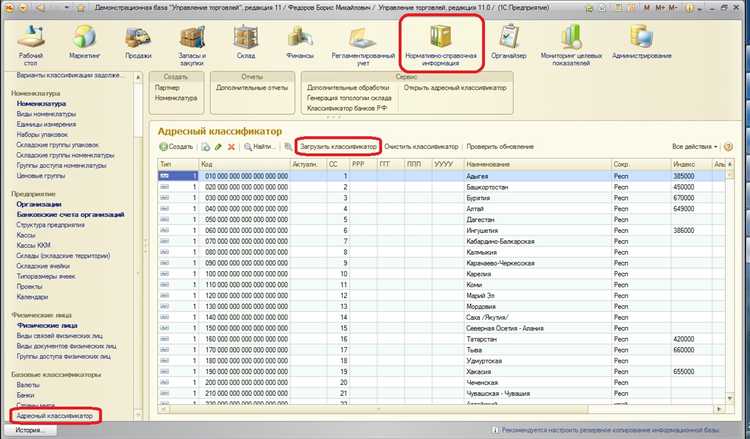Open Физические лица bold link
The height and width of the screenshot is (439, 750).
47,325
